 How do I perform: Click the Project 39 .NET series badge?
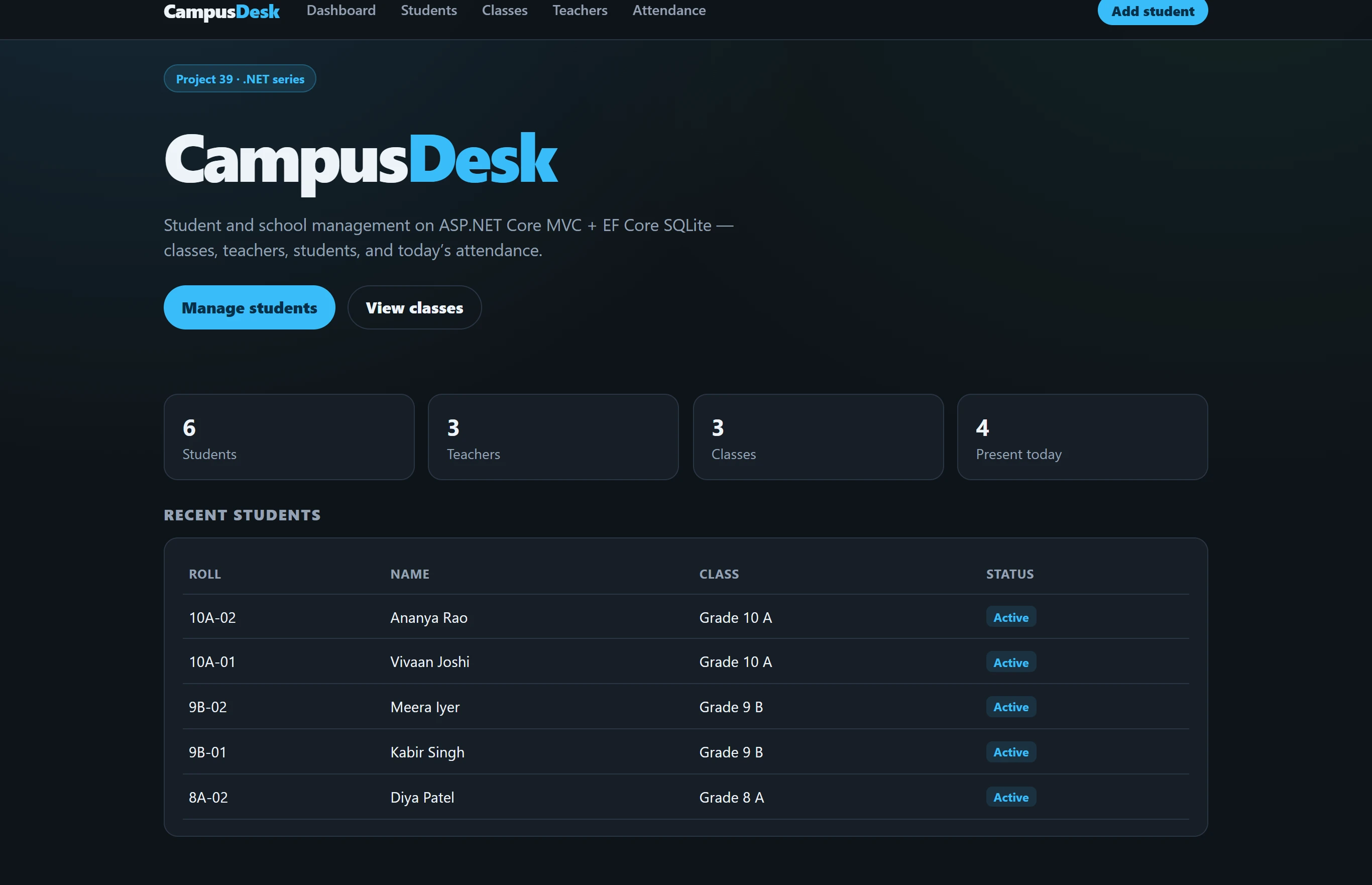tap(240, 79)
